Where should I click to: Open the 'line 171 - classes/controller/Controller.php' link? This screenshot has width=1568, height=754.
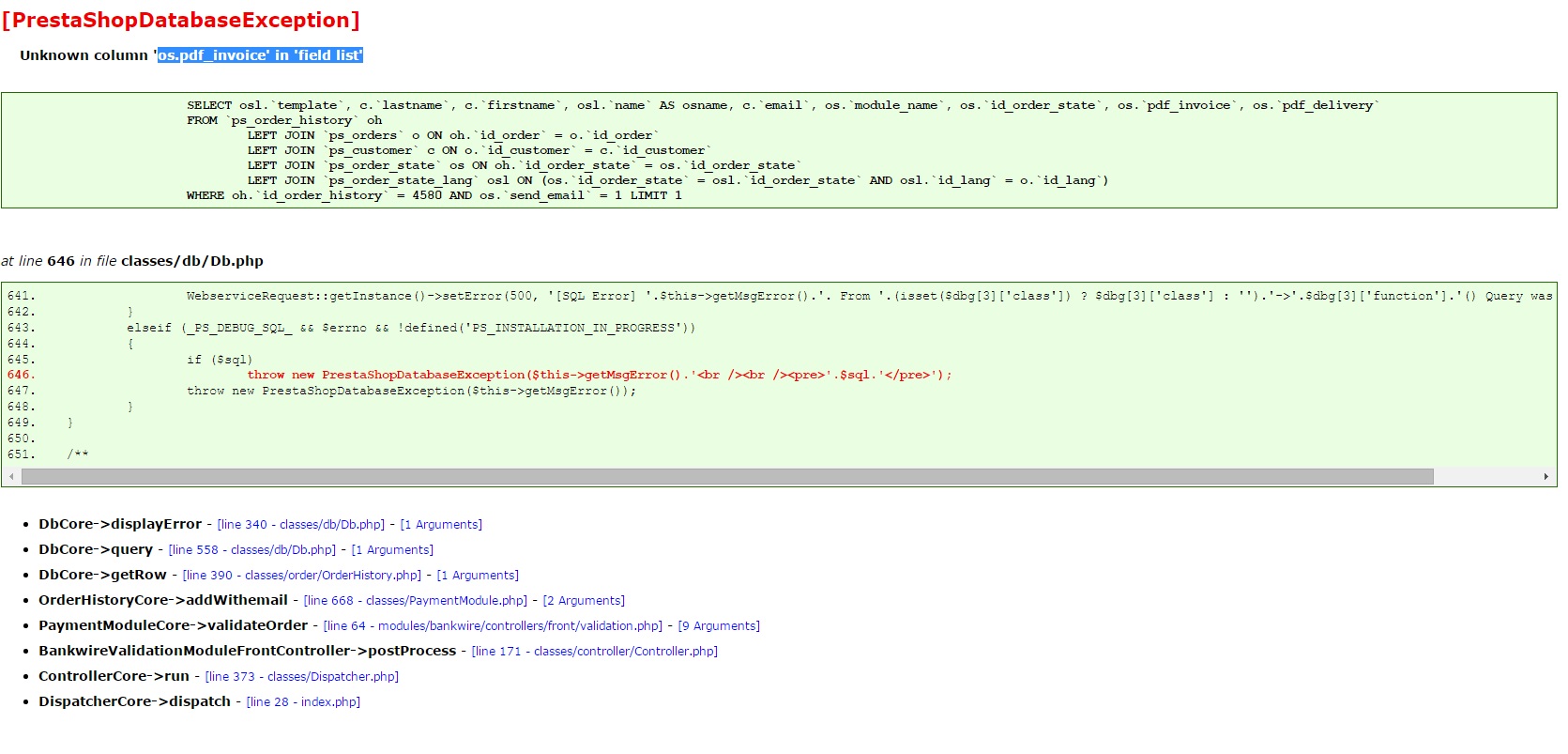pos(595,652)
